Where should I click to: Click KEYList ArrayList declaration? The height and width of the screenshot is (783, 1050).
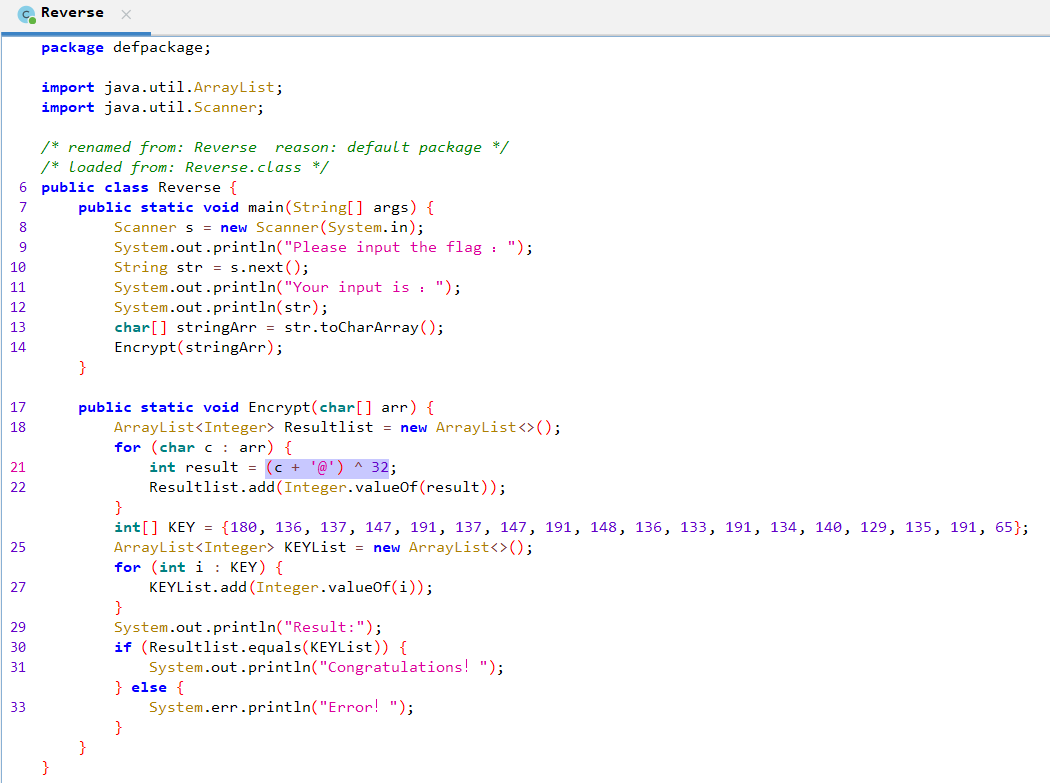point(323,547)
